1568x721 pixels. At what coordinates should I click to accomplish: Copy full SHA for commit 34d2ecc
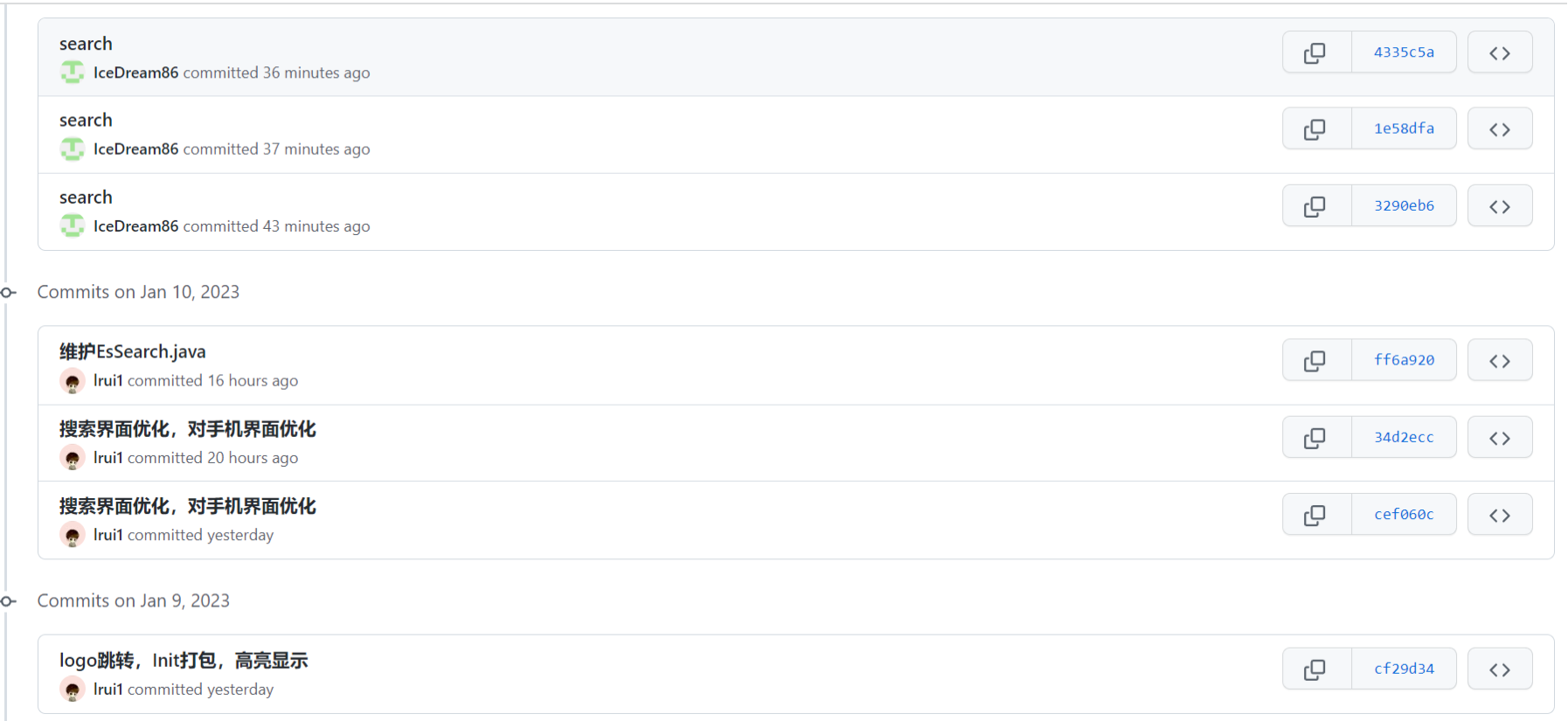click(x=1315, y=438)
